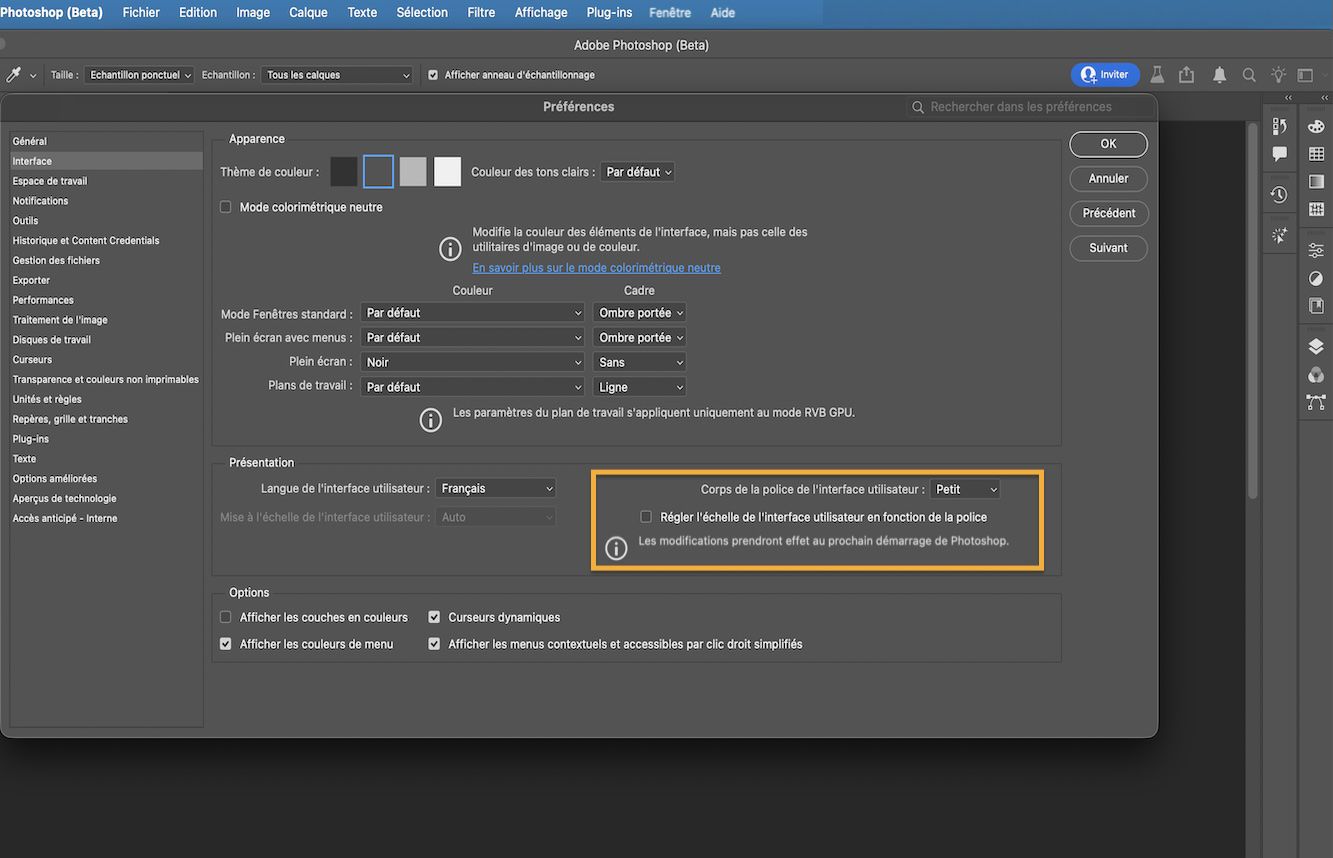Open the Nuanciers (Swatches) panel icon
This screenshot has width=1333, height=858.
click(1316, 153)
